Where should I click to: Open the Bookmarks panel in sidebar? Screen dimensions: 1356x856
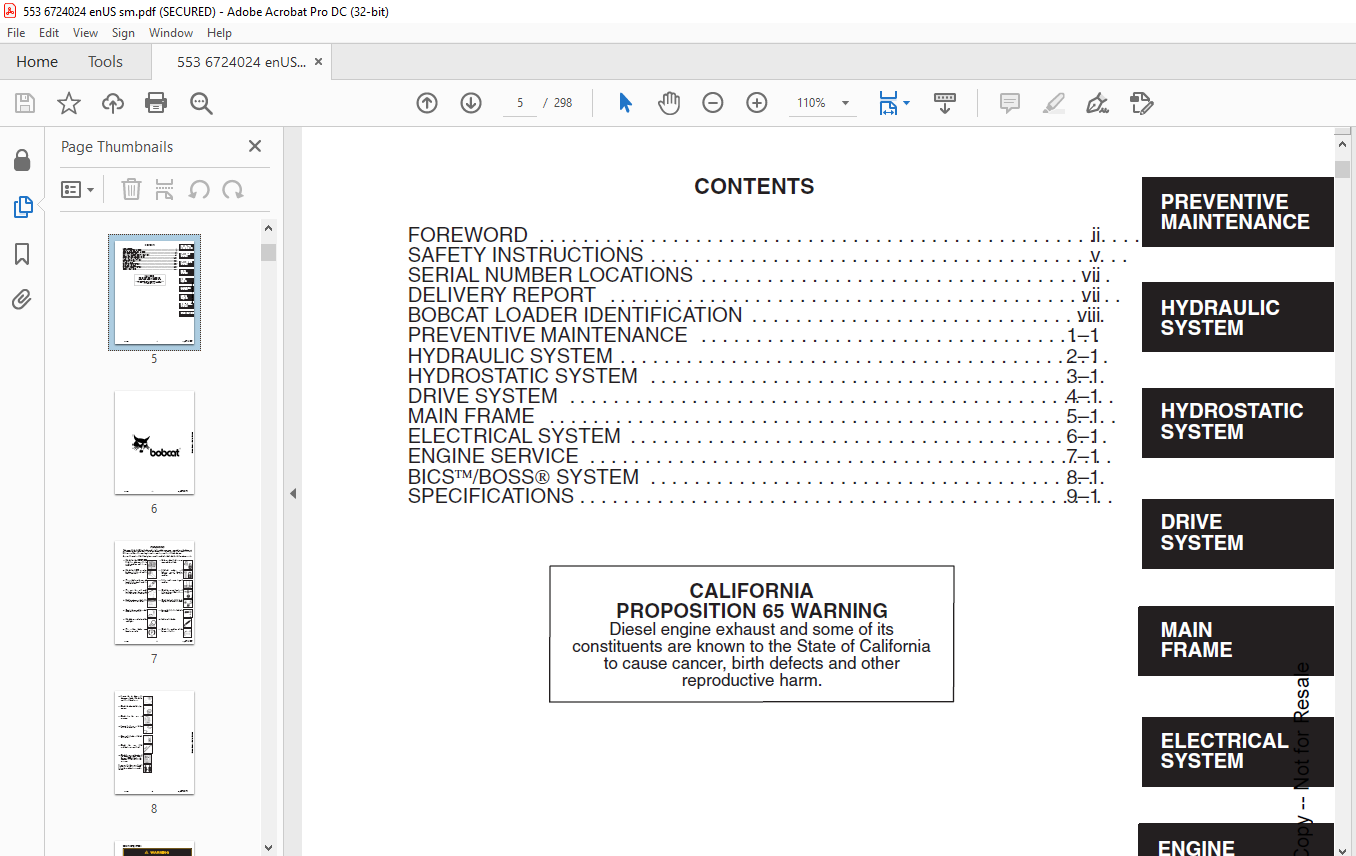(x=22, y=254)
